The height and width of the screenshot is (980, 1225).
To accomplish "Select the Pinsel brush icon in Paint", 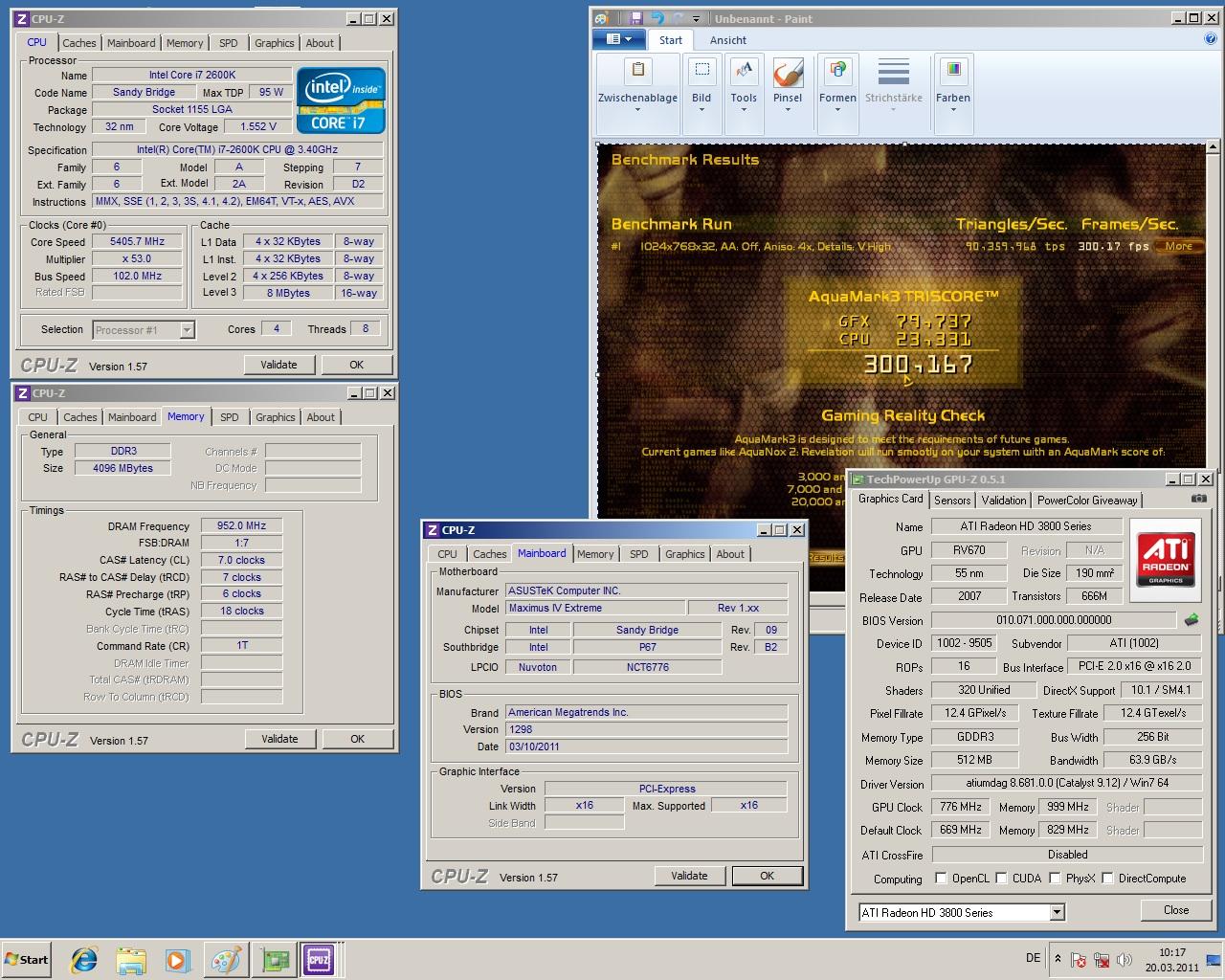I will 788,71.
